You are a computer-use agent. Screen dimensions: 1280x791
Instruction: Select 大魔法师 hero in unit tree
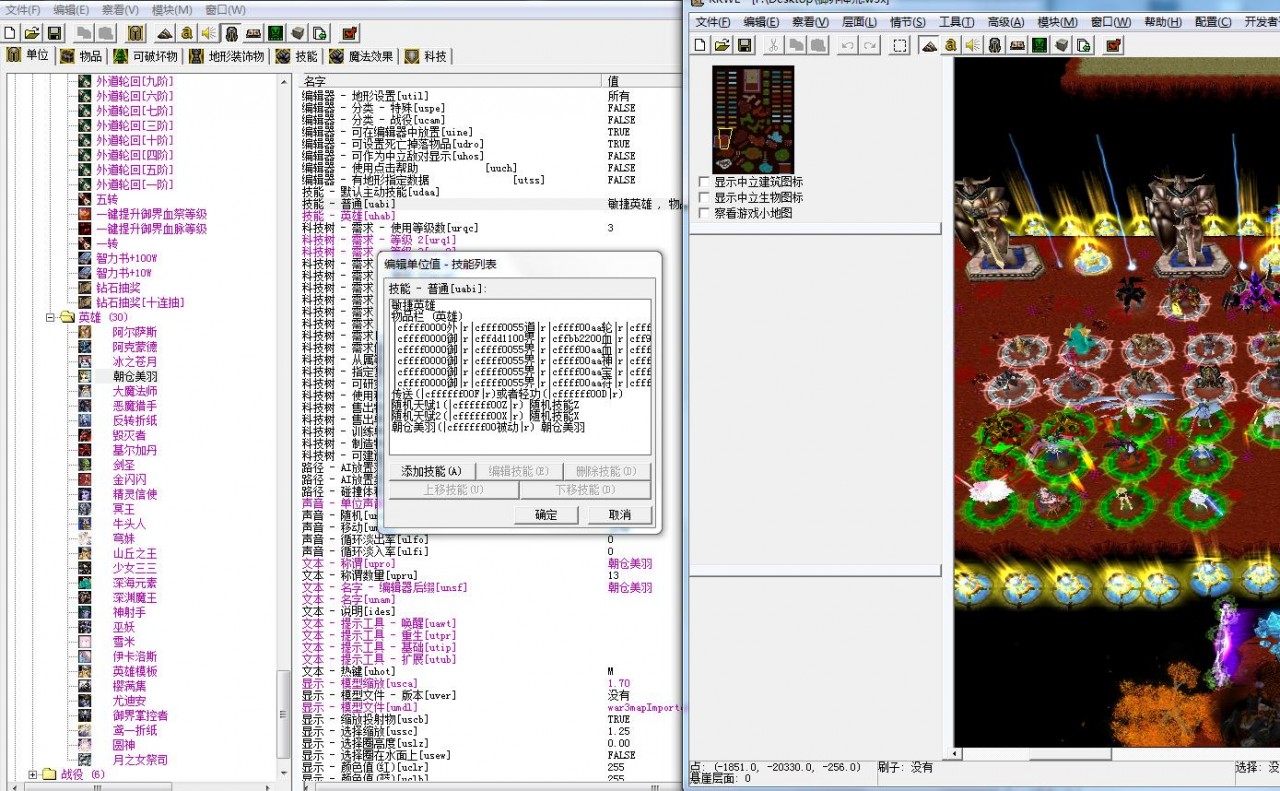(135, 391)
